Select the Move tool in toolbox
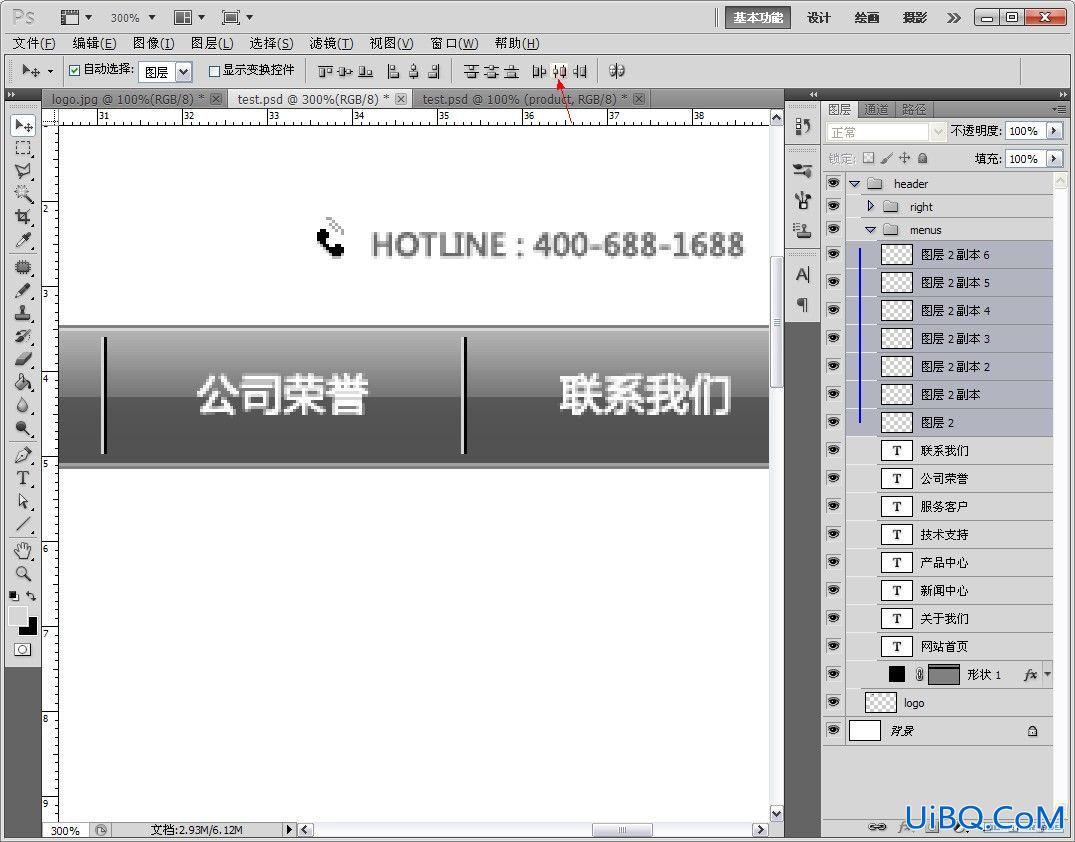Screen dimensions: 1075x842 pos(23,125)
